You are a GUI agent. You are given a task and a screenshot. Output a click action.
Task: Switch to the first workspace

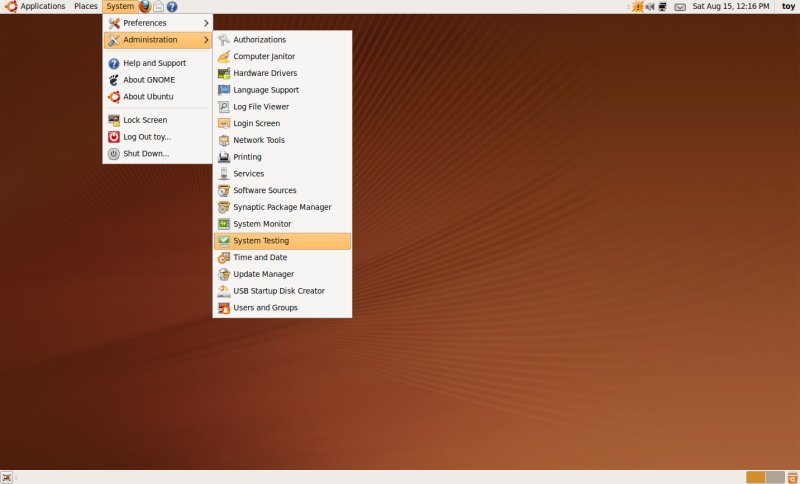(756, 477)
